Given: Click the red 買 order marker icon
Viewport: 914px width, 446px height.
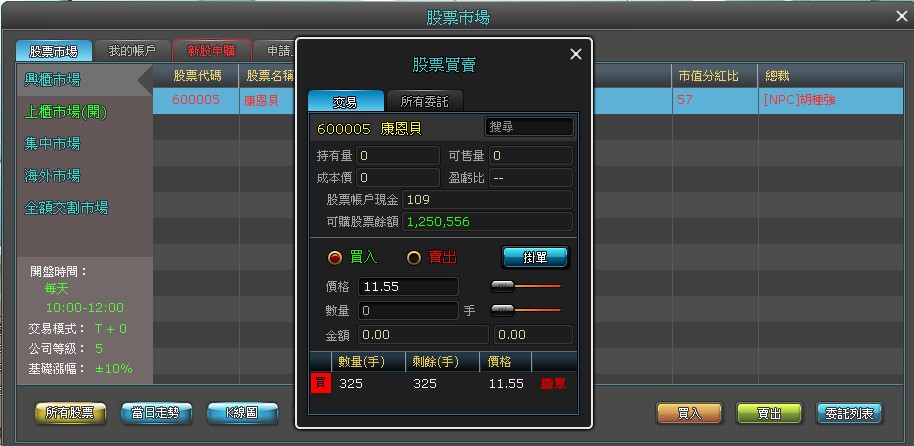Looking at the screenshot, I should [x=320, y=383].
